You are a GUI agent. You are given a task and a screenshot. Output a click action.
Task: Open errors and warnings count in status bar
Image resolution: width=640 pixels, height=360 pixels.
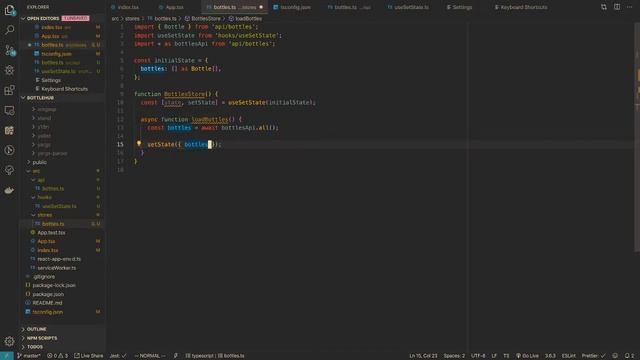point(58,356)
